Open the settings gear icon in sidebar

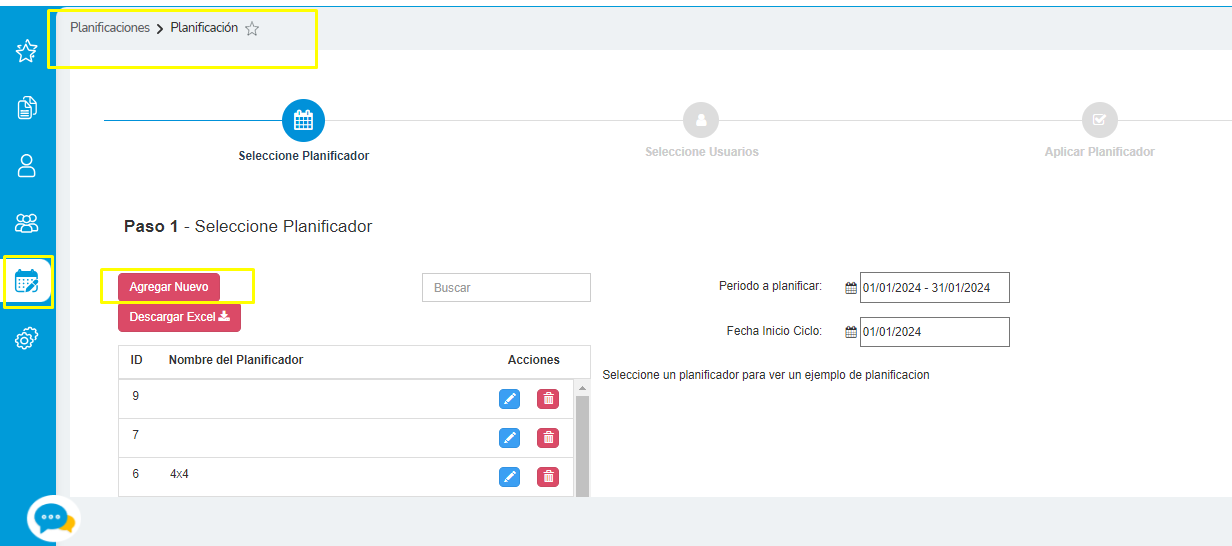27,340
